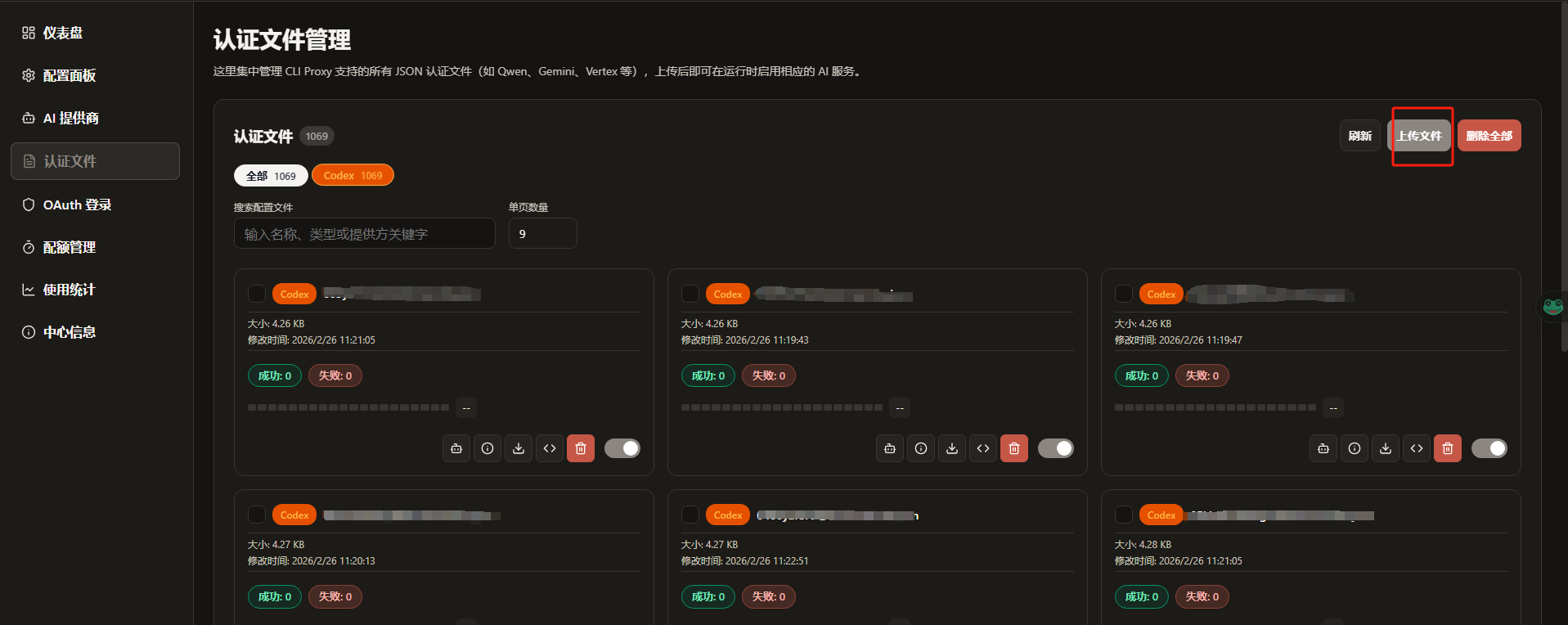
Task: Open OAuth 登录 from the sidebar
Action: pyautogui.click(x=77, y=205)
